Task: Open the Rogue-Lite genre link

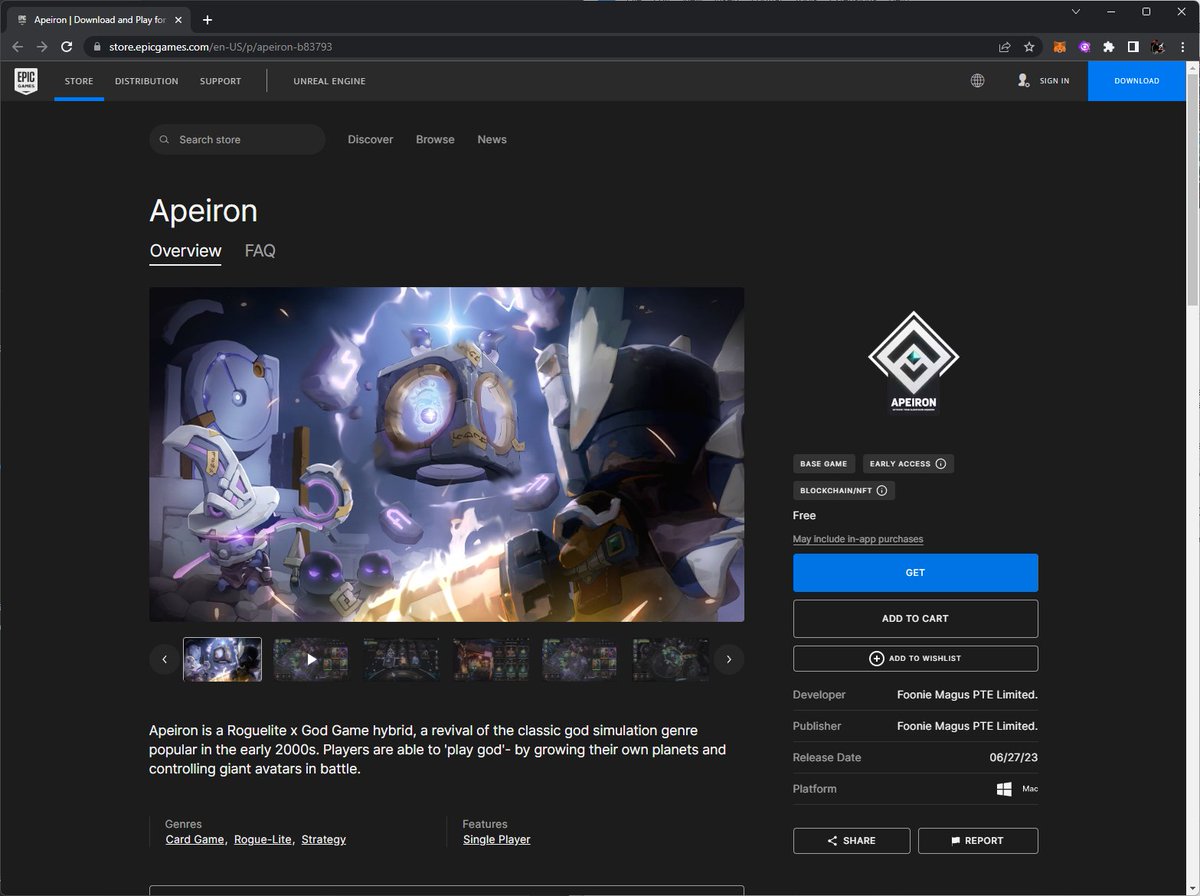Action: point(263,840)
